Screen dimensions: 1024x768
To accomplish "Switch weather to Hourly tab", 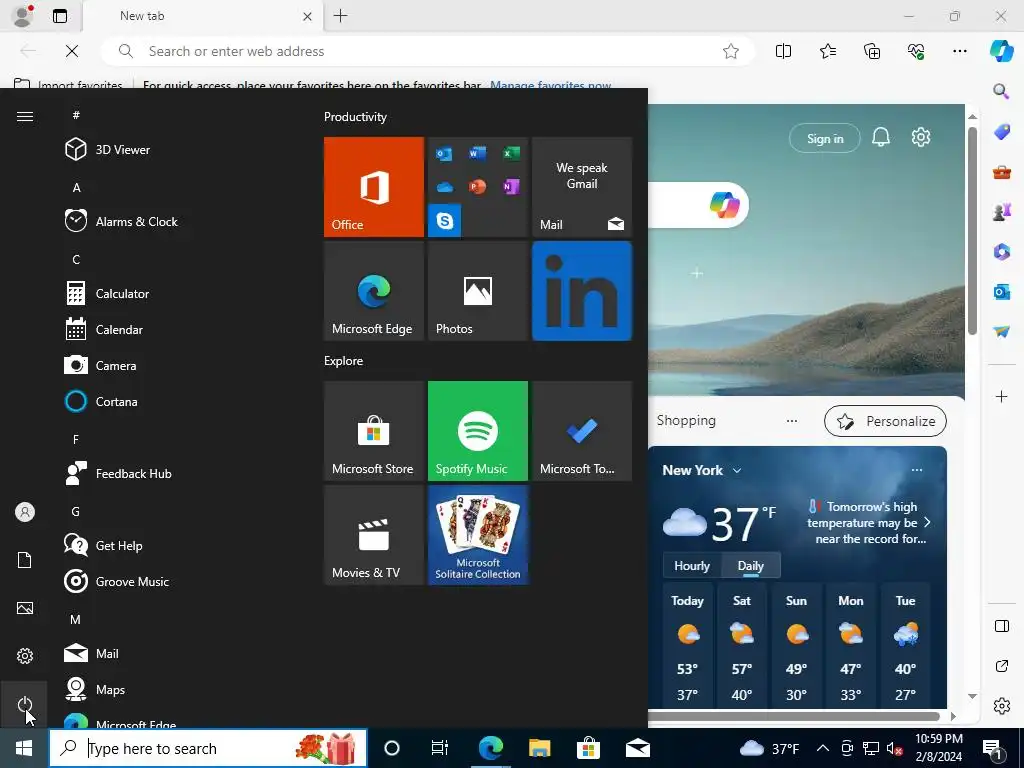I will 692,566.
